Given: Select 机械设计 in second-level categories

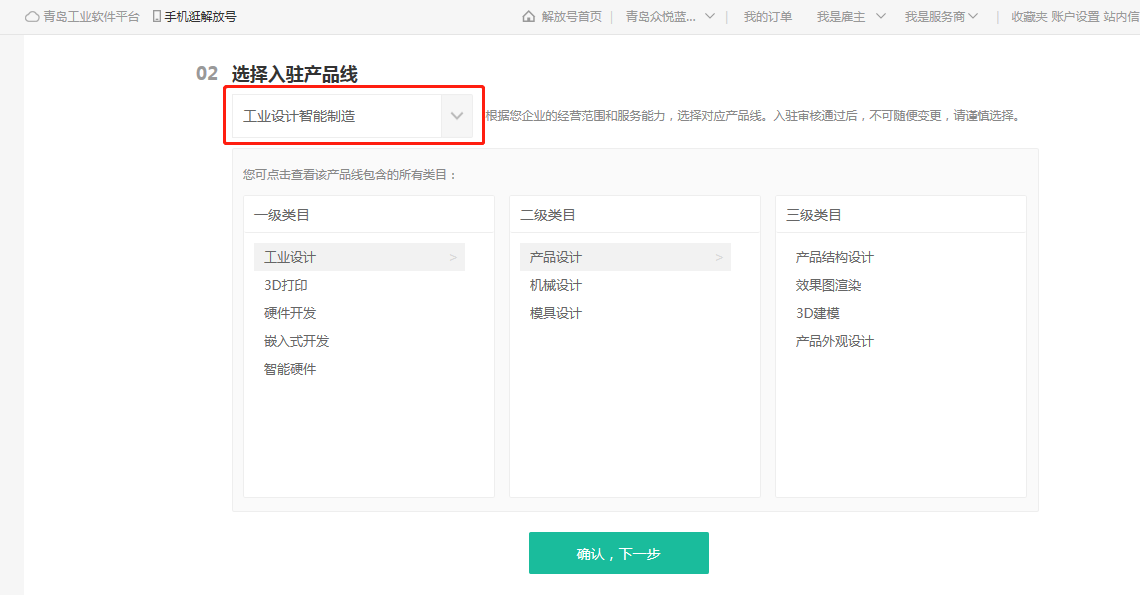Looking at the screenshot, I should (x=556, y=286).
